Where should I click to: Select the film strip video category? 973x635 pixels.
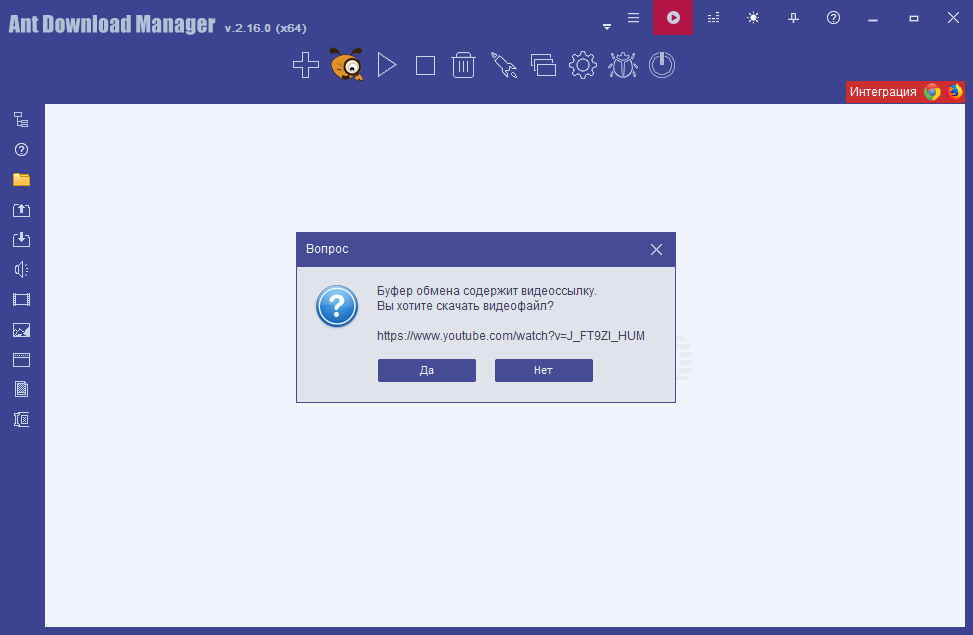coord(21,300)
